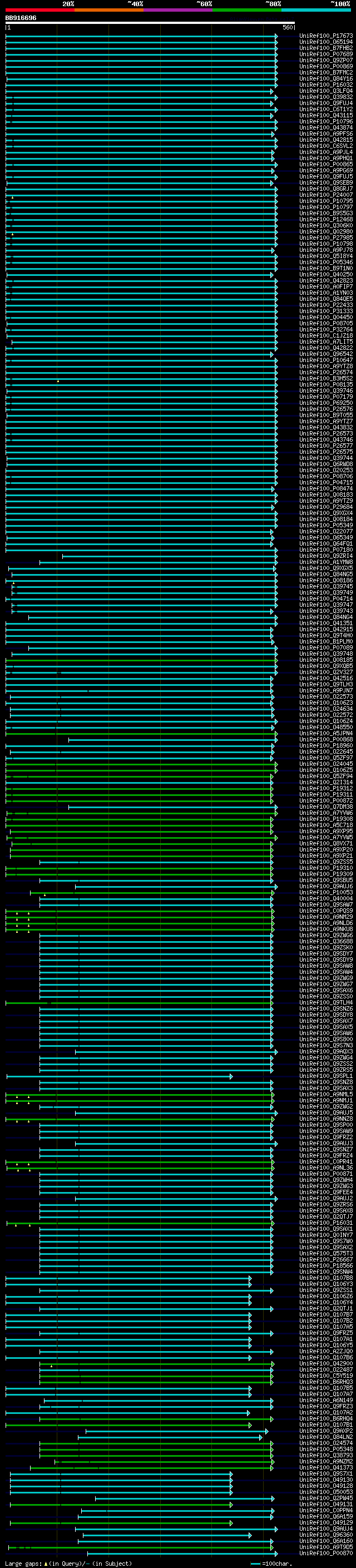Select hit UniRef100_A9PJL4
The height and width of the screenshot is (1568, 356).
[326, 152]
